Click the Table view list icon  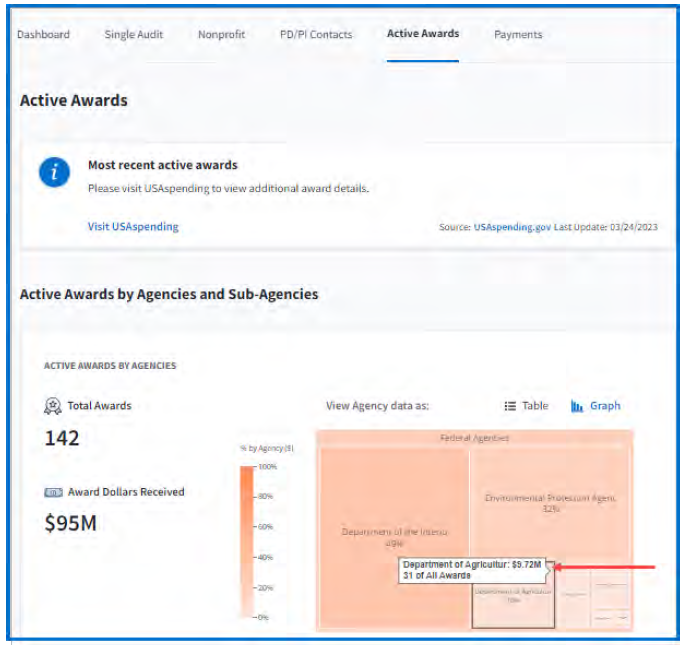tap(510, 406)
